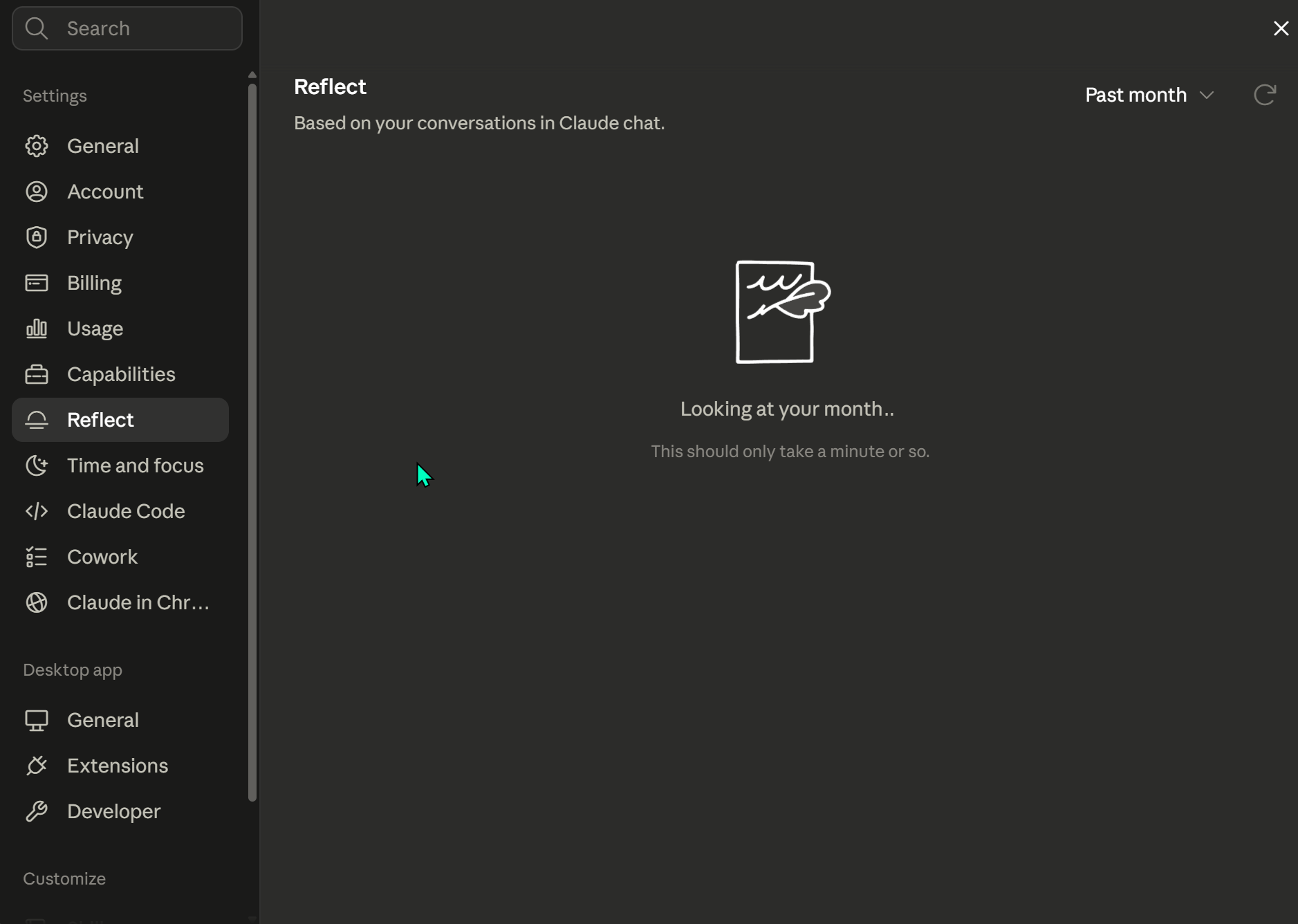1298x924 pixels.
Task: Open Time and focus settings
Action: (x=120, y=465)
